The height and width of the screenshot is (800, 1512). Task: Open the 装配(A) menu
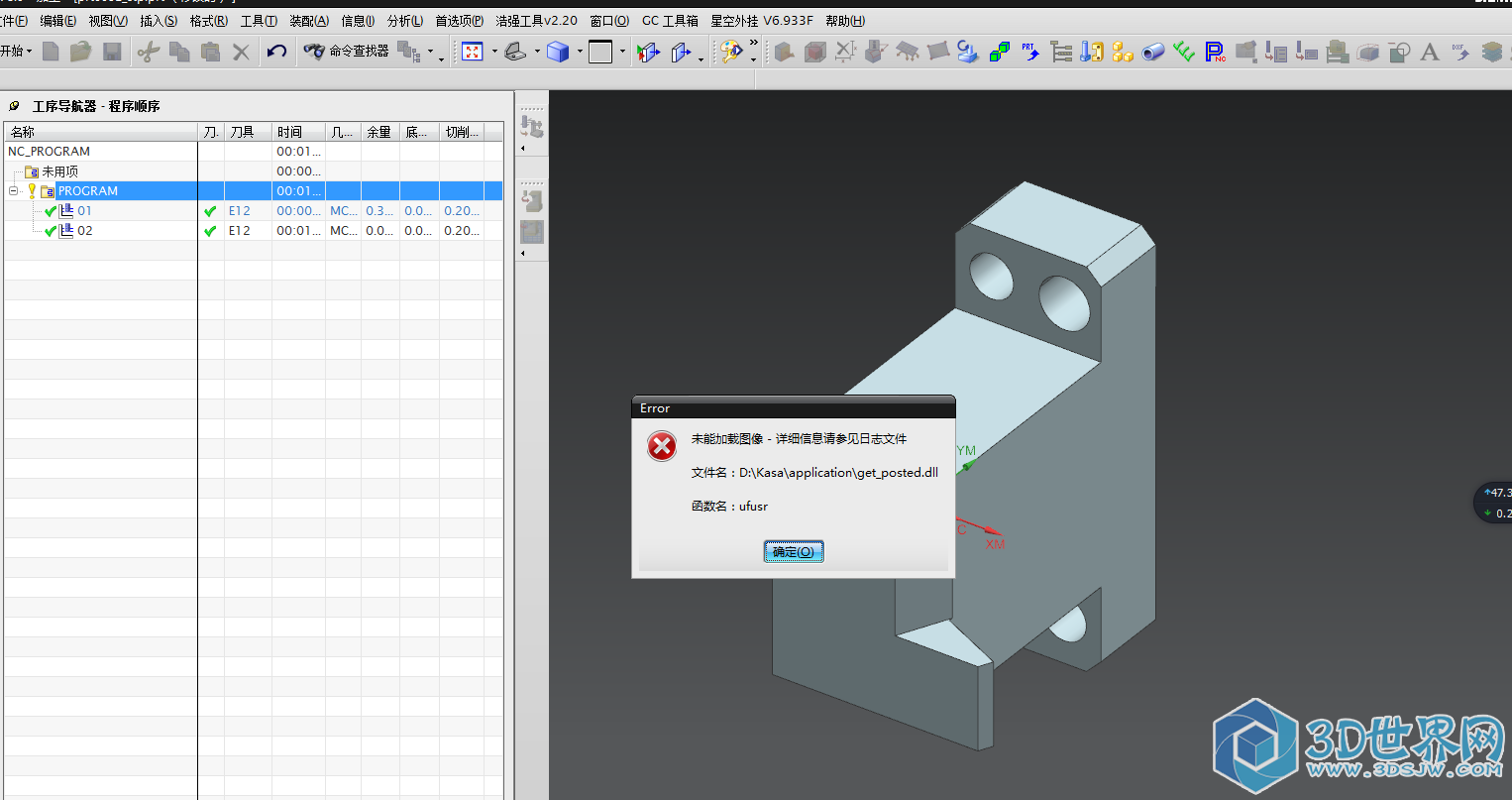point(309,21)
